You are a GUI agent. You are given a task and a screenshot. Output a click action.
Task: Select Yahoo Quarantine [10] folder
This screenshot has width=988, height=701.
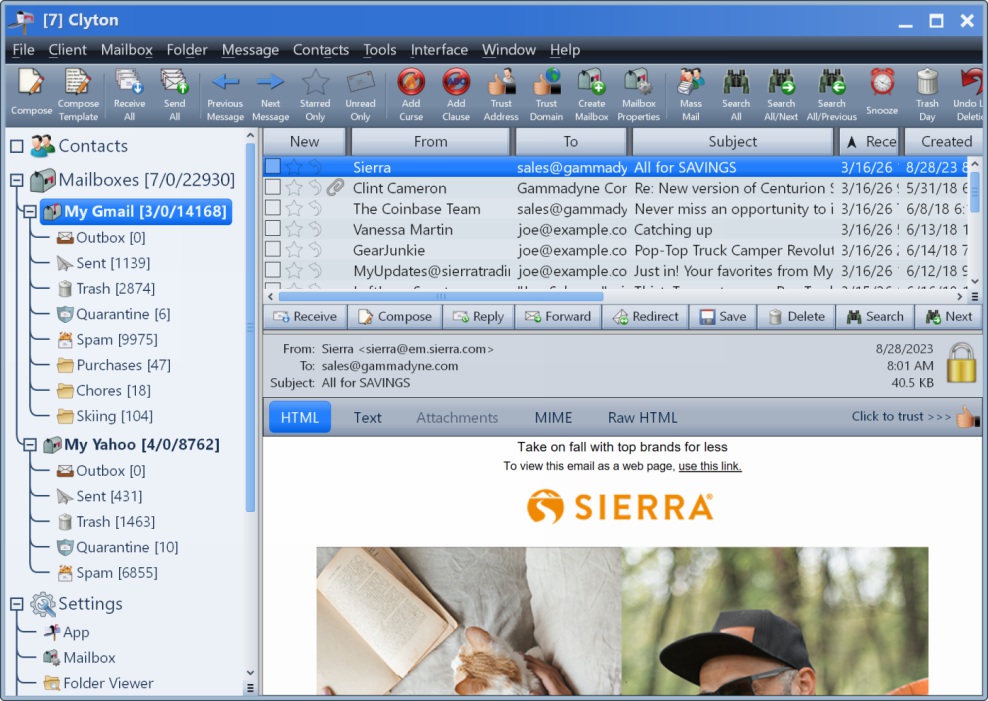tap(117, 547)
